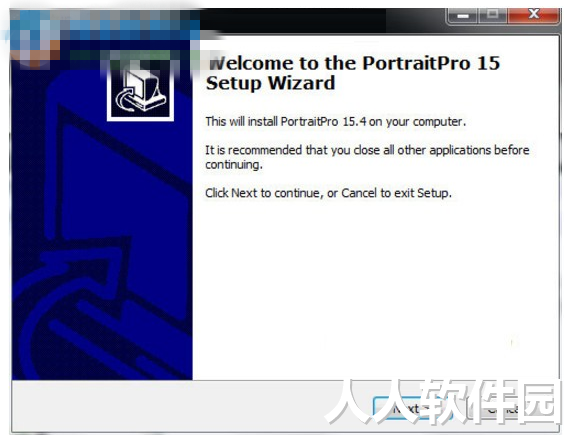The image size is (578, 435).
Task: Click the word 'continuing.' in the paragraph
Action: tap(234, 165)
